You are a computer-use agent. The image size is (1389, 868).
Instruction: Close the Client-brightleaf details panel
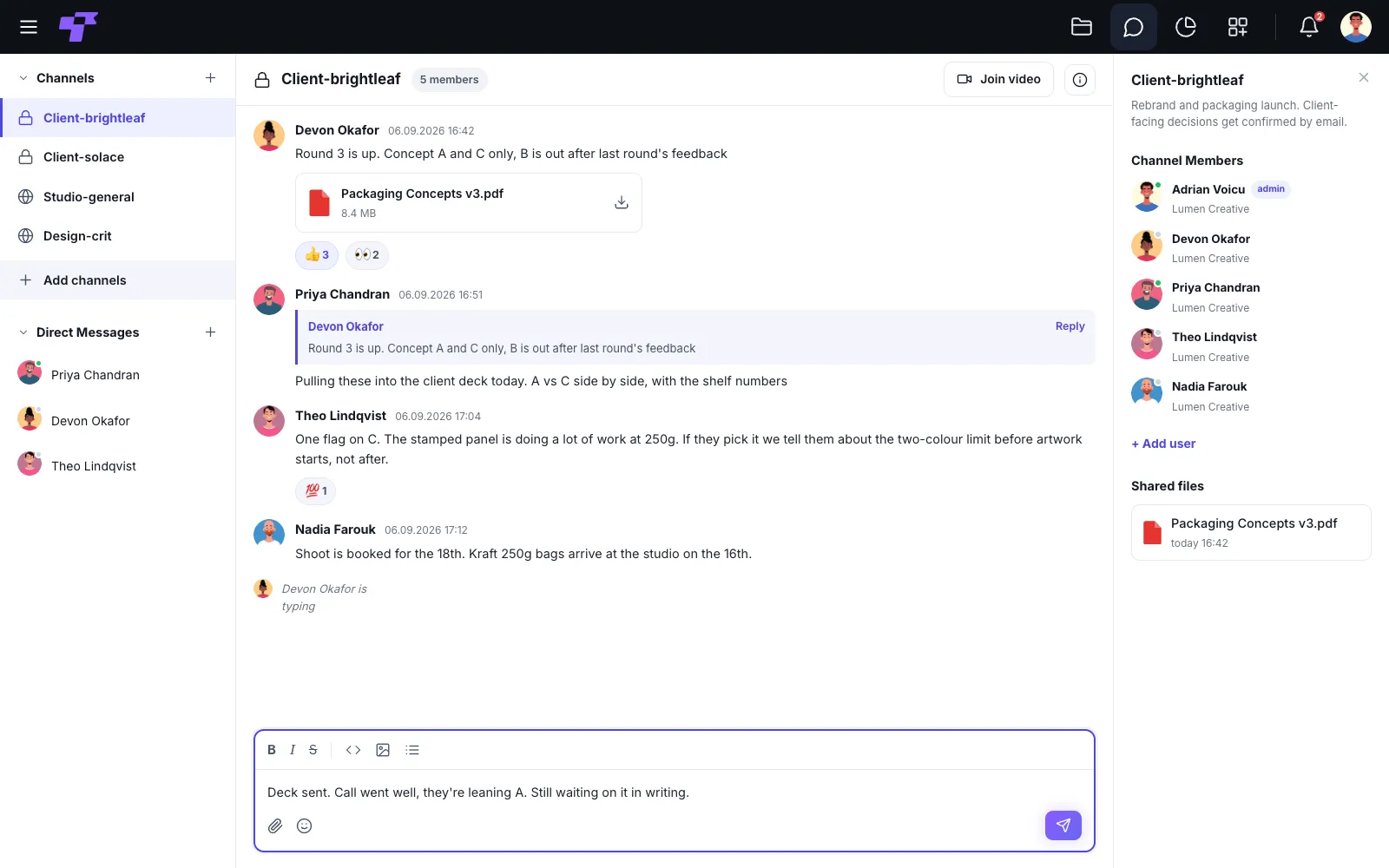tap(1364, 78)
